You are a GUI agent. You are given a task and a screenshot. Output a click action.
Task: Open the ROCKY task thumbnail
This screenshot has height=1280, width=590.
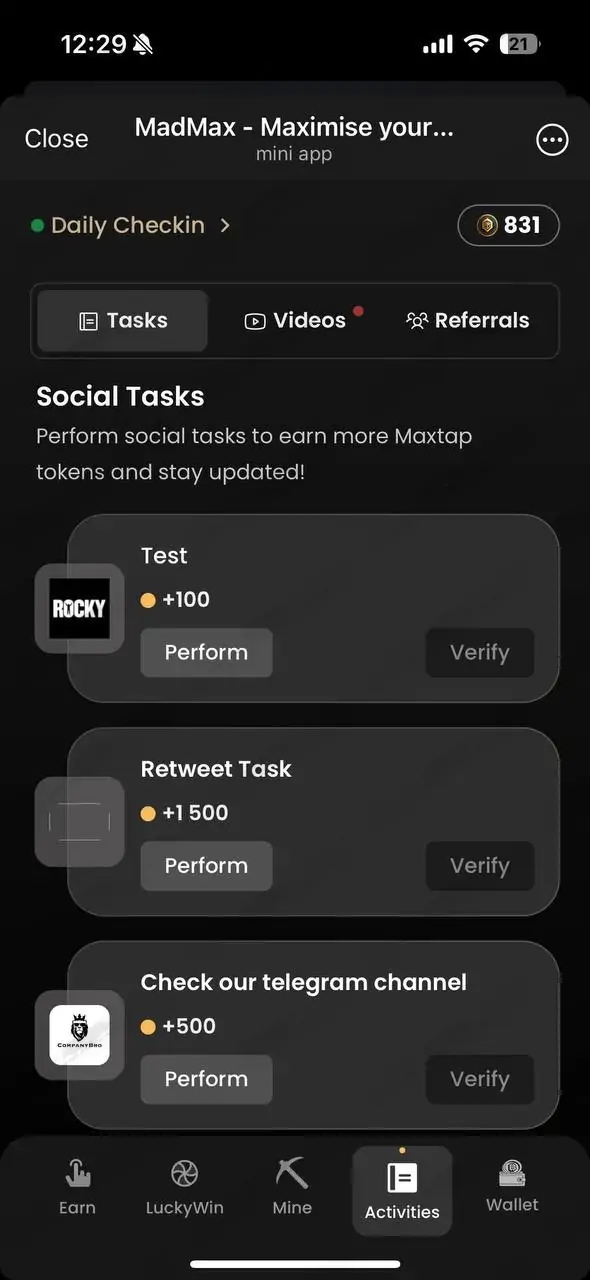coord(80,608)
